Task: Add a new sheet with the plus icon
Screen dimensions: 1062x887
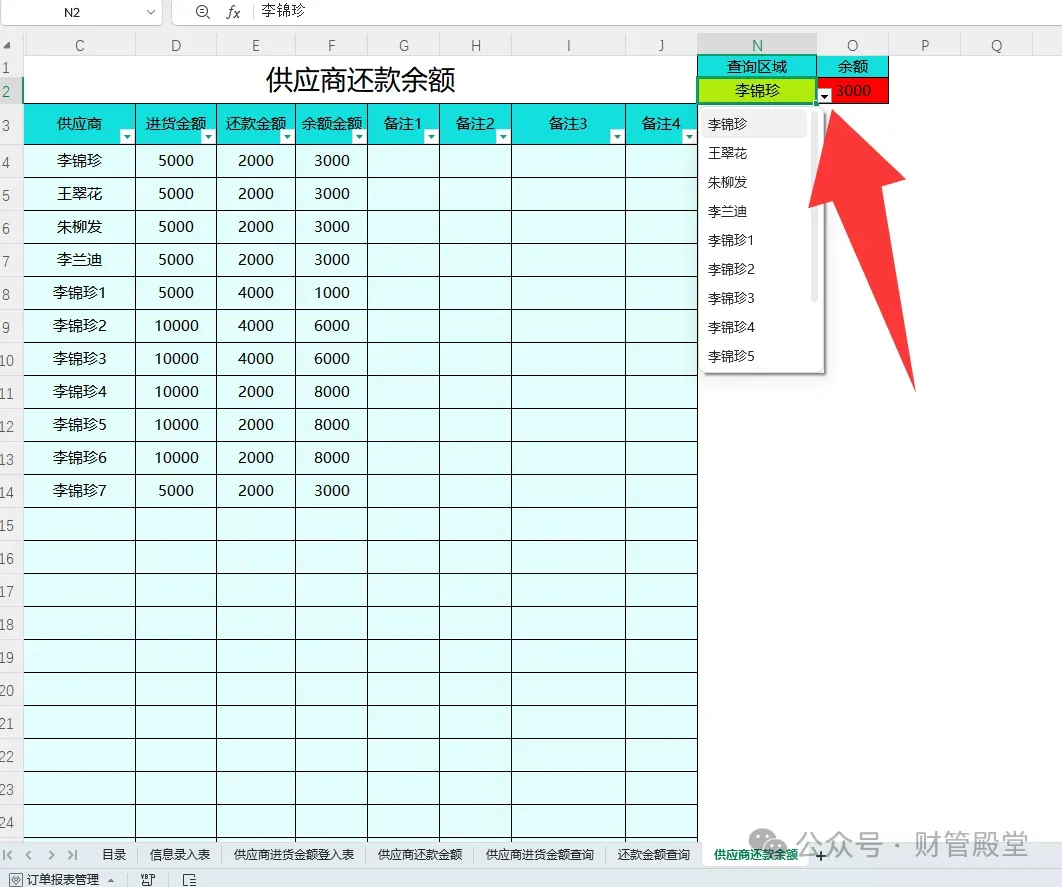Action: click(821, 856)
